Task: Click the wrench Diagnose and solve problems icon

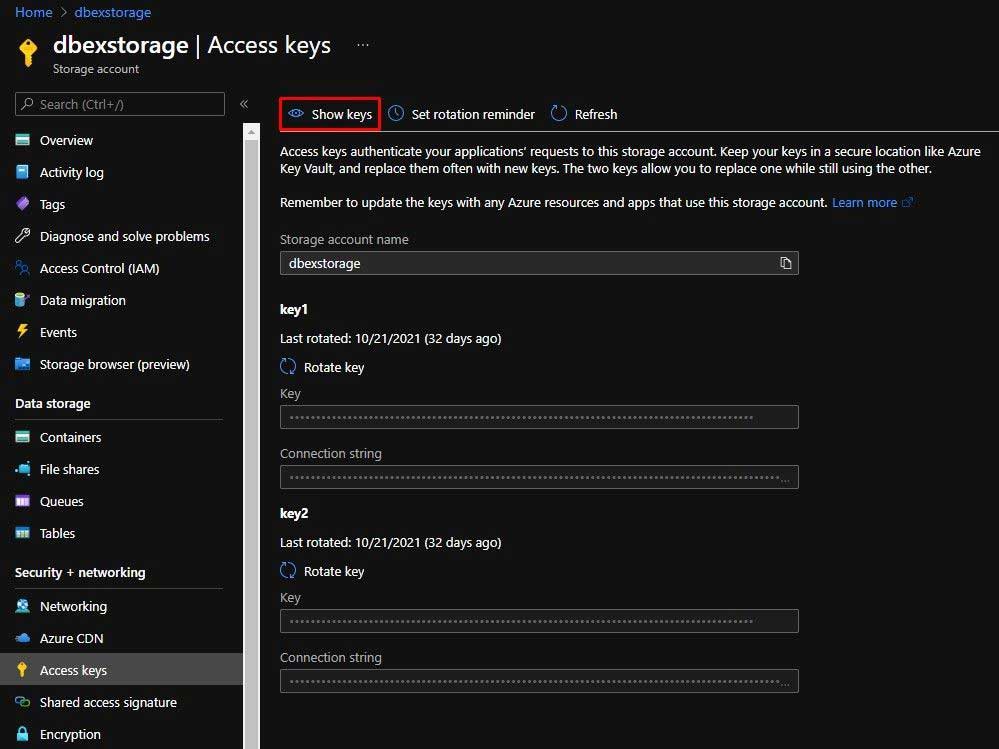Action: pyautogui.click(x=22, y=236)
